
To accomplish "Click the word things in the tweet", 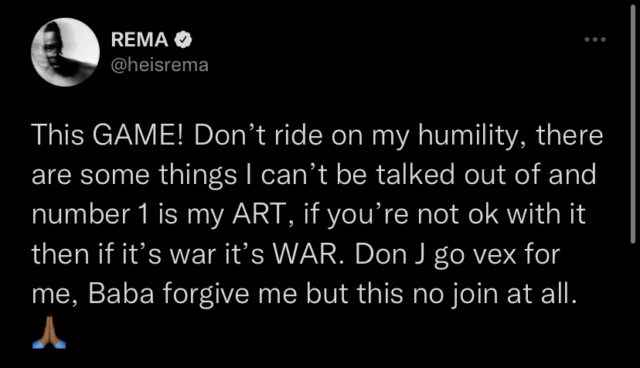I will (x=198, y=176).
